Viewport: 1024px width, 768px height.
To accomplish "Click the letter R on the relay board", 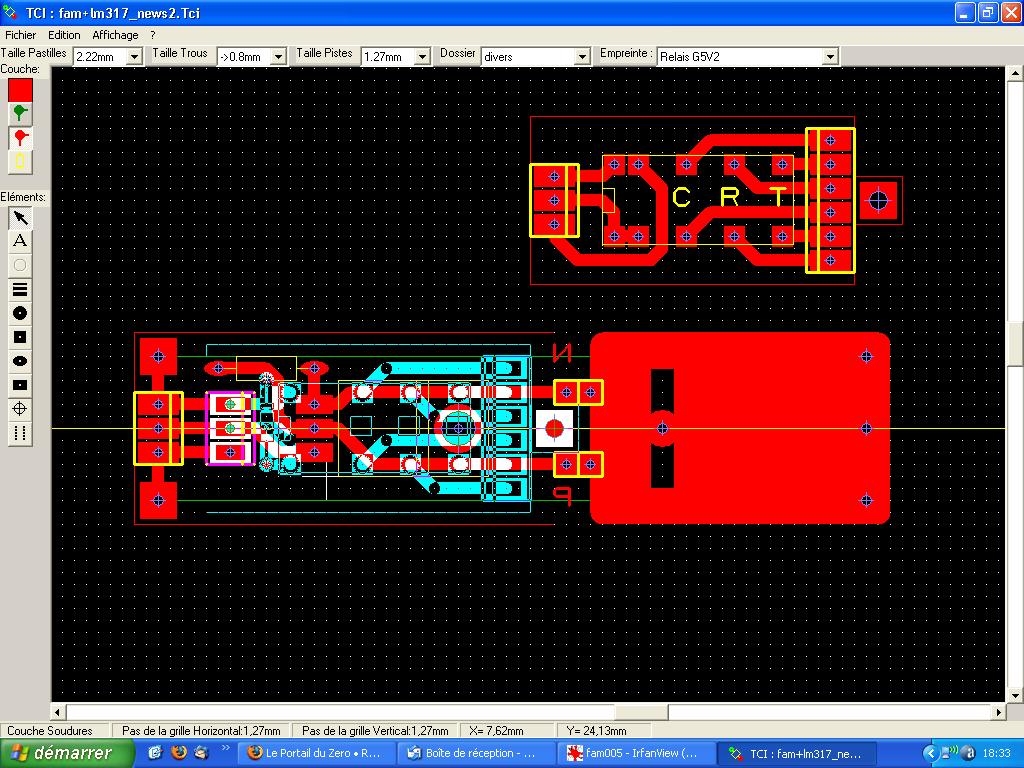I will click(x=729, y=197).
